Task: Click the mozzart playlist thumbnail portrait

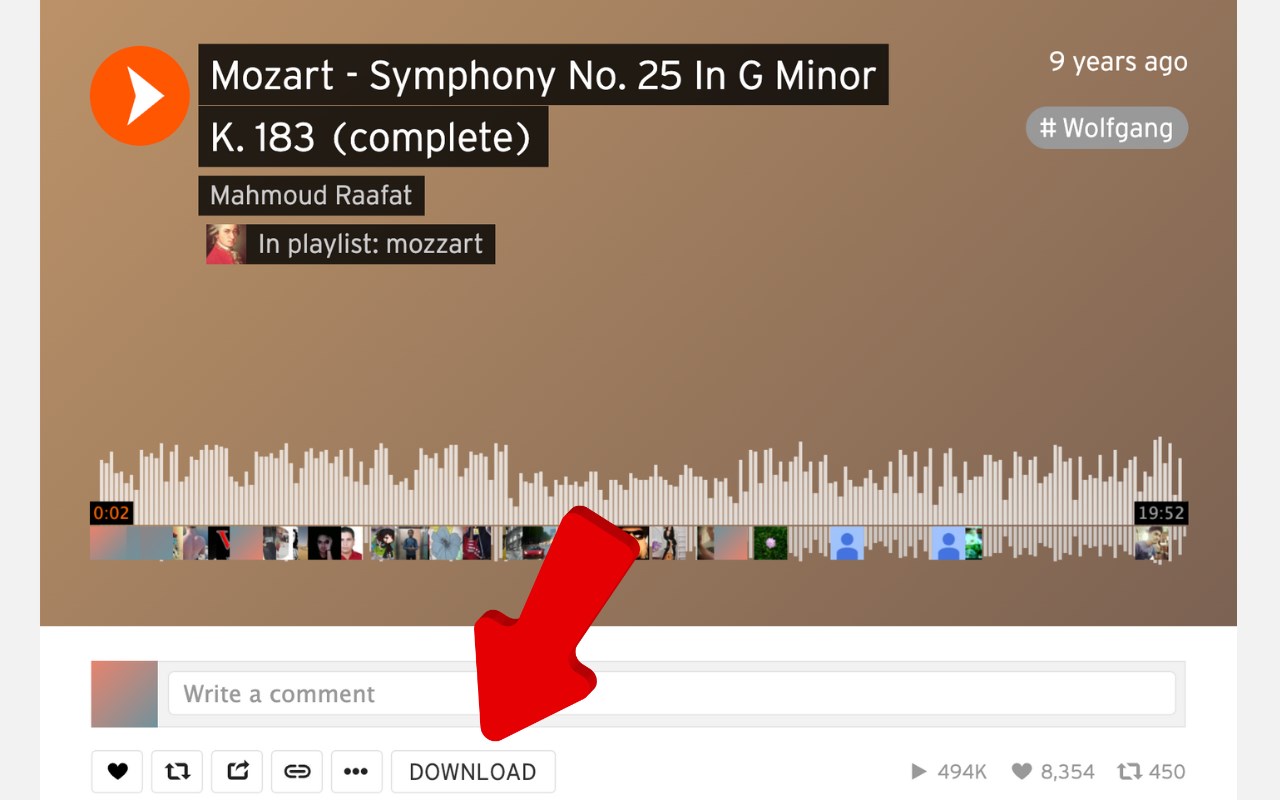Action: (x=226, y=244)
